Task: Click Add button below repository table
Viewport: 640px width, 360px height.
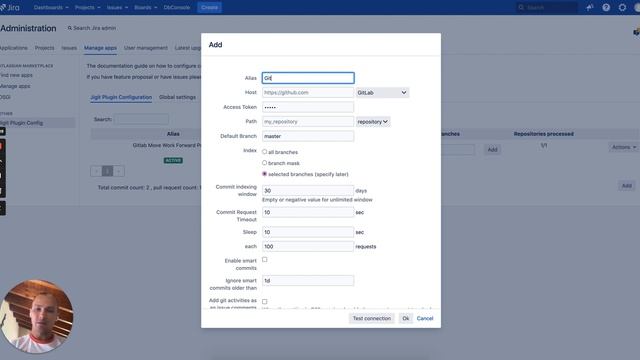Action: coord(627,186)
